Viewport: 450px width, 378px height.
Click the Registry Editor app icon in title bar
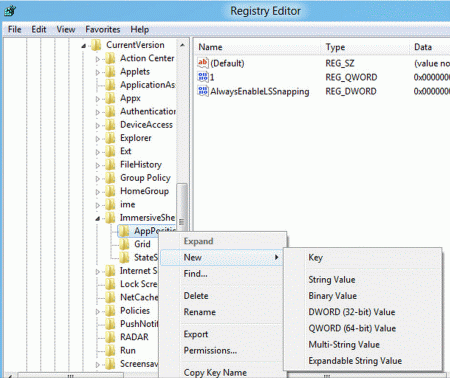point(10,11)
